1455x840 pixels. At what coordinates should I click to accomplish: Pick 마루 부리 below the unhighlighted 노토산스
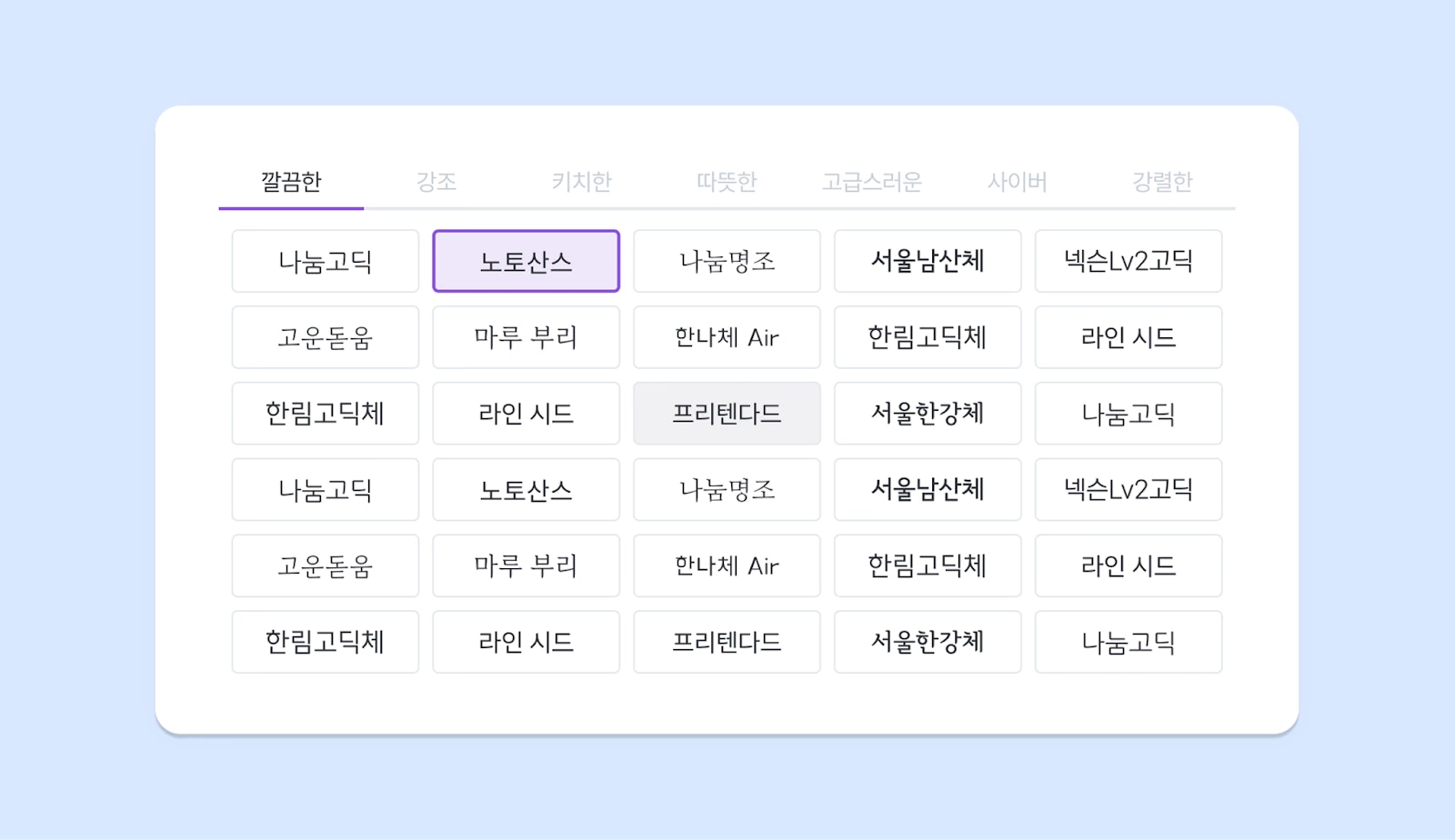click(x=527, y=565)
